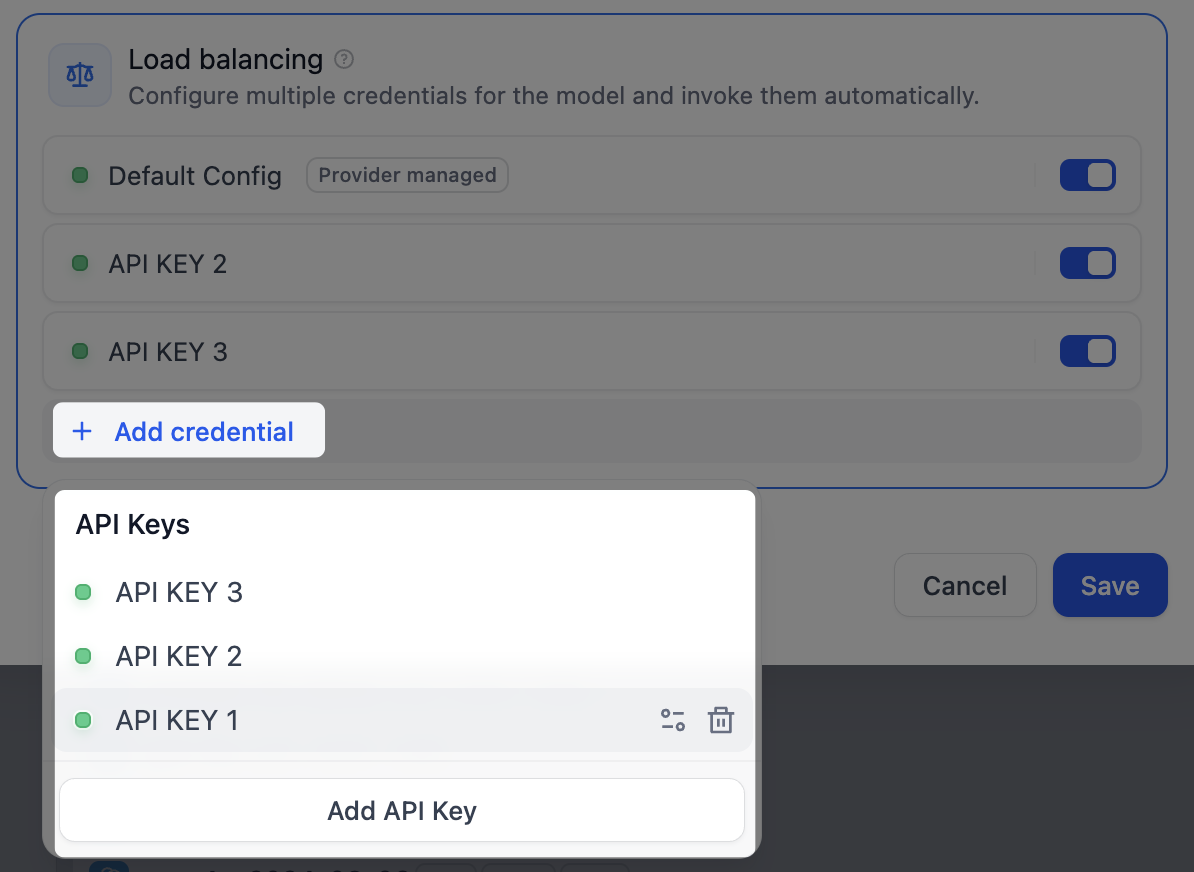Click the green status dot beside Default Config
Viewport: 1194px width, 872px height.
[80, 175]
